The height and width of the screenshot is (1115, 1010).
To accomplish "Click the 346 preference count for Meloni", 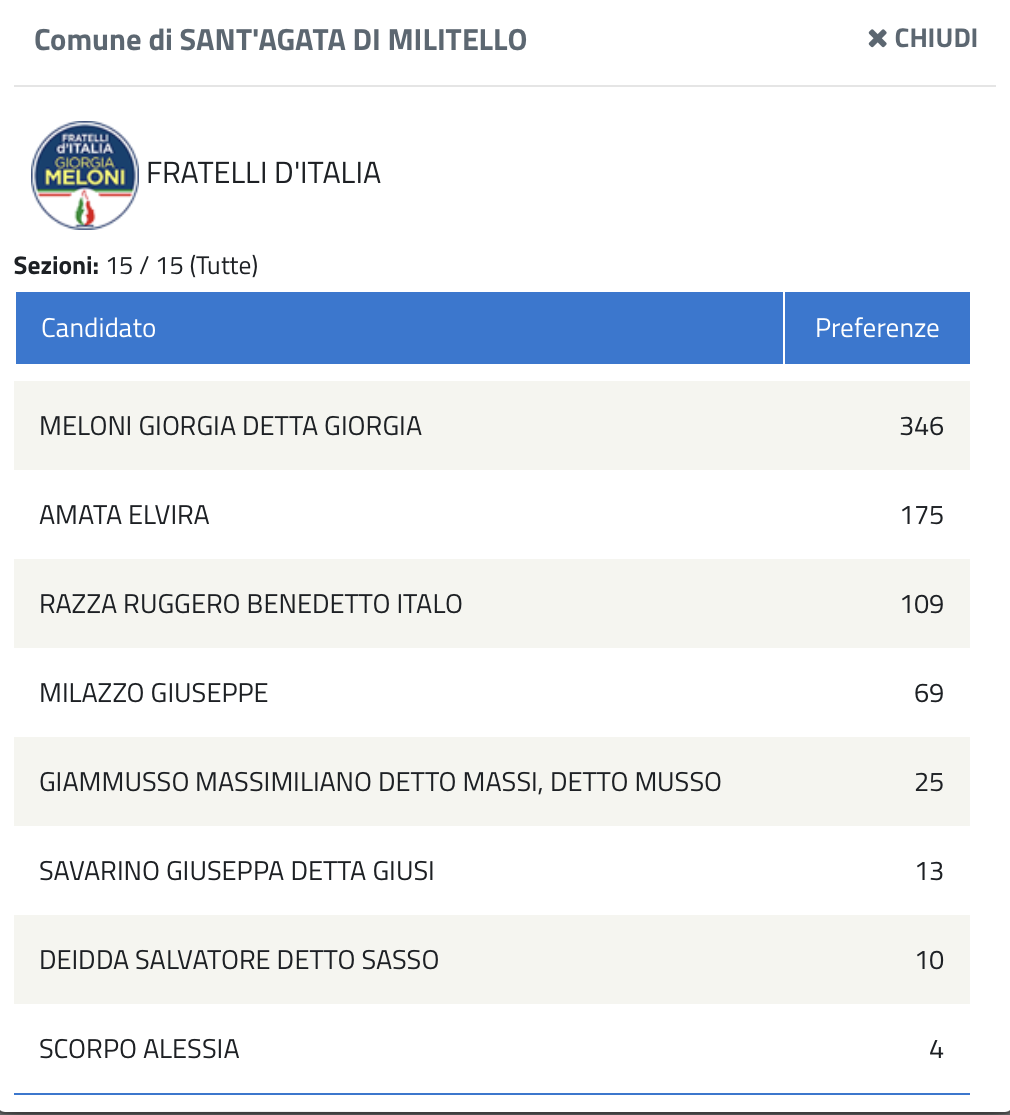I will (921, 426).
